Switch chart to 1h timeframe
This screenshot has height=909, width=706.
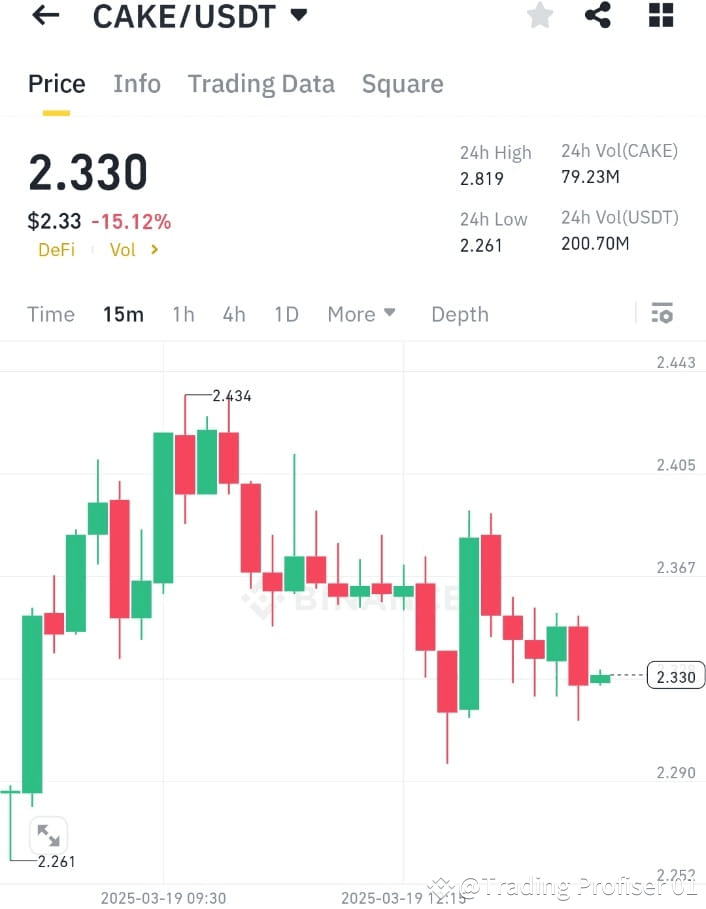183,313
